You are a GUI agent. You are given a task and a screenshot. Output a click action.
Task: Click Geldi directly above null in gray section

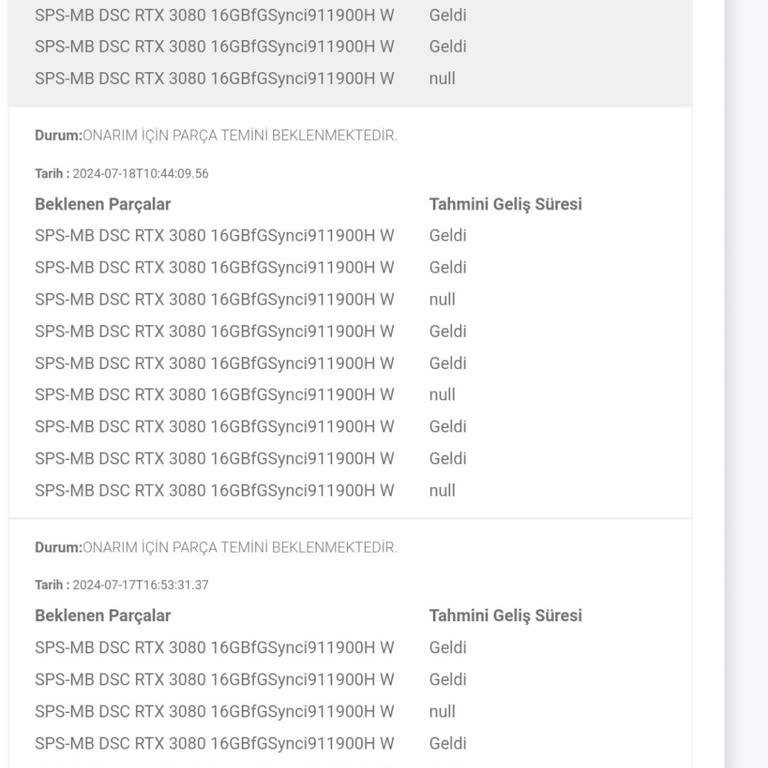[x=448, y=46]
